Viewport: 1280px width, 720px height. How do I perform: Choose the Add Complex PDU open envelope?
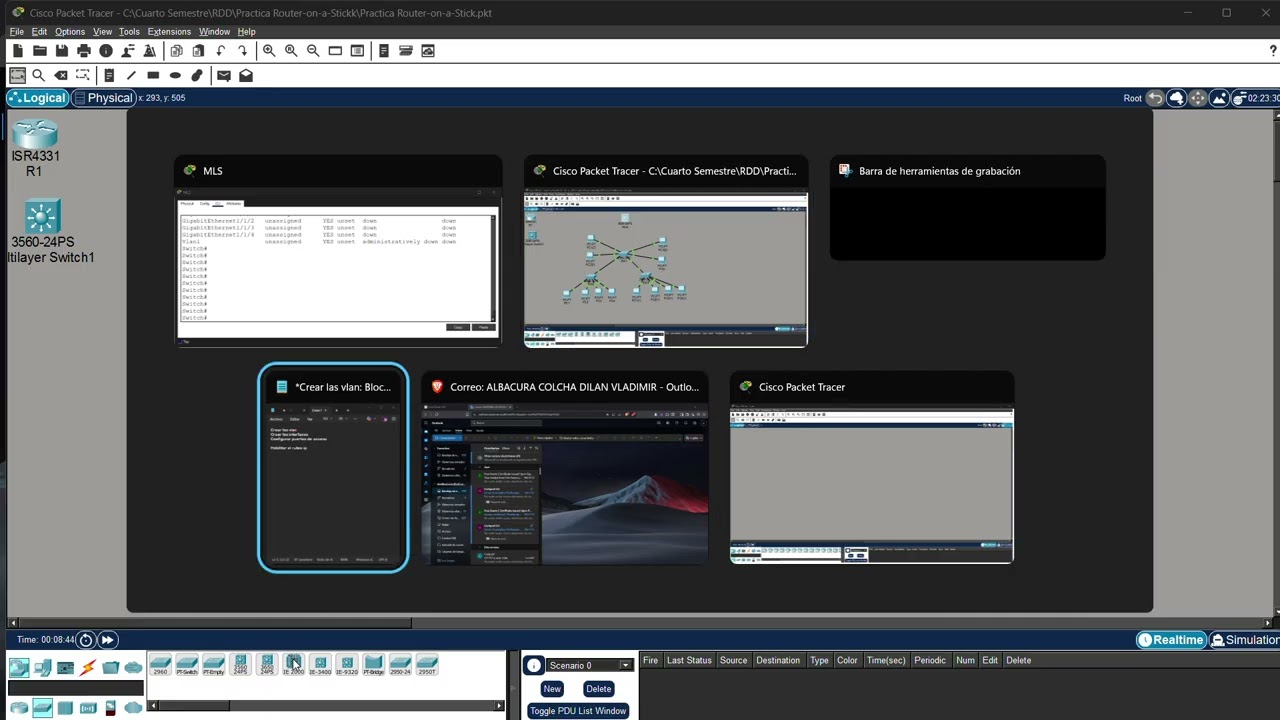[x=246, y=75]
